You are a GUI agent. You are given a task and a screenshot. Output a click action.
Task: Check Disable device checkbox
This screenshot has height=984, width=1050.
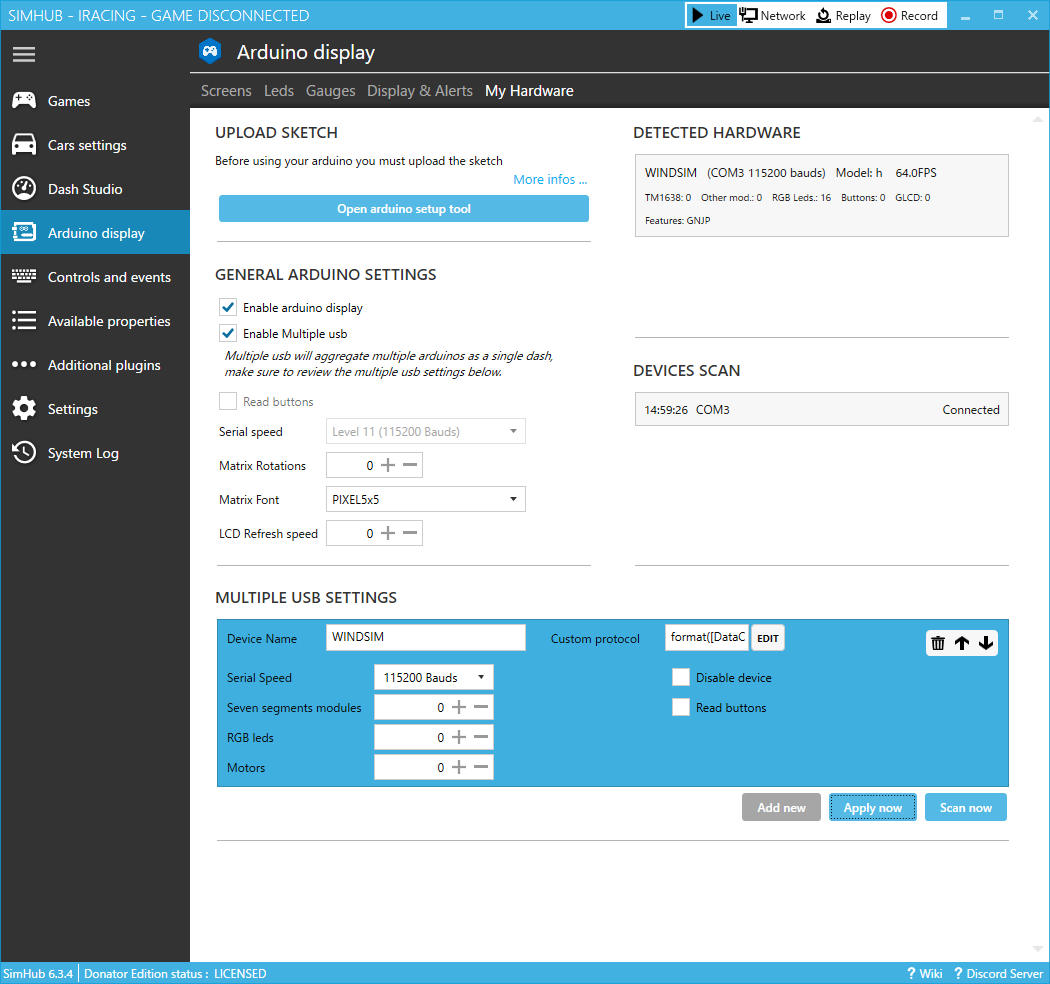(x=680, y=677)
